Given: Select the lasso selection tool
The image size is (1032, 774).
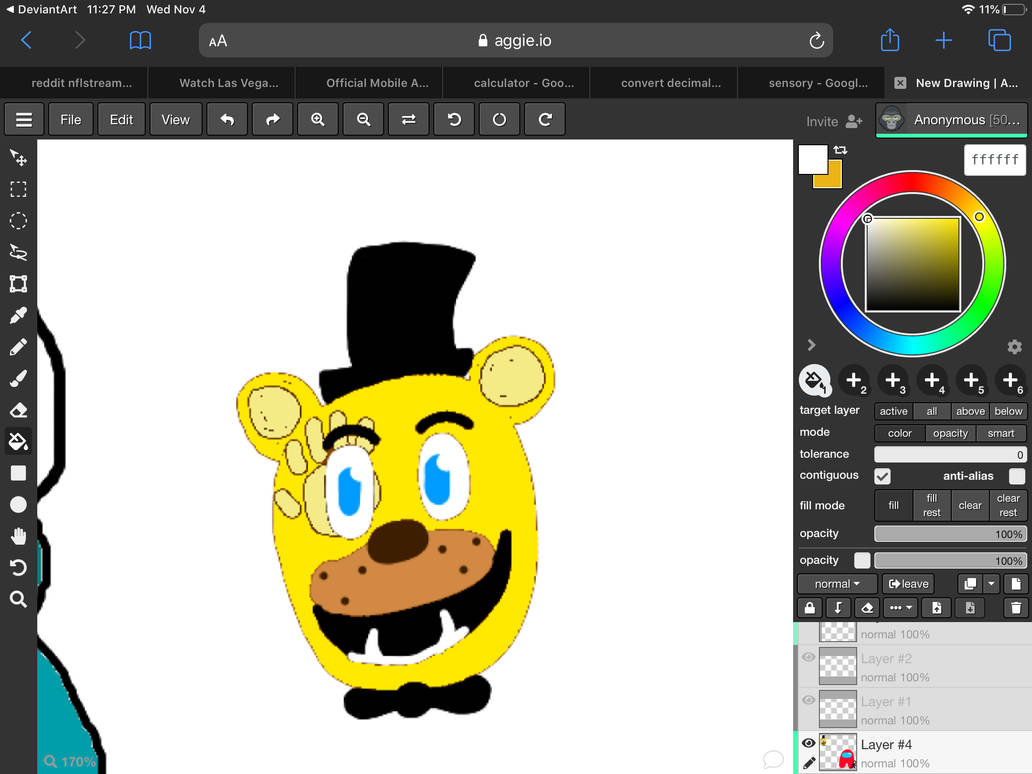Looking at the screenshot, I should 18,252.
